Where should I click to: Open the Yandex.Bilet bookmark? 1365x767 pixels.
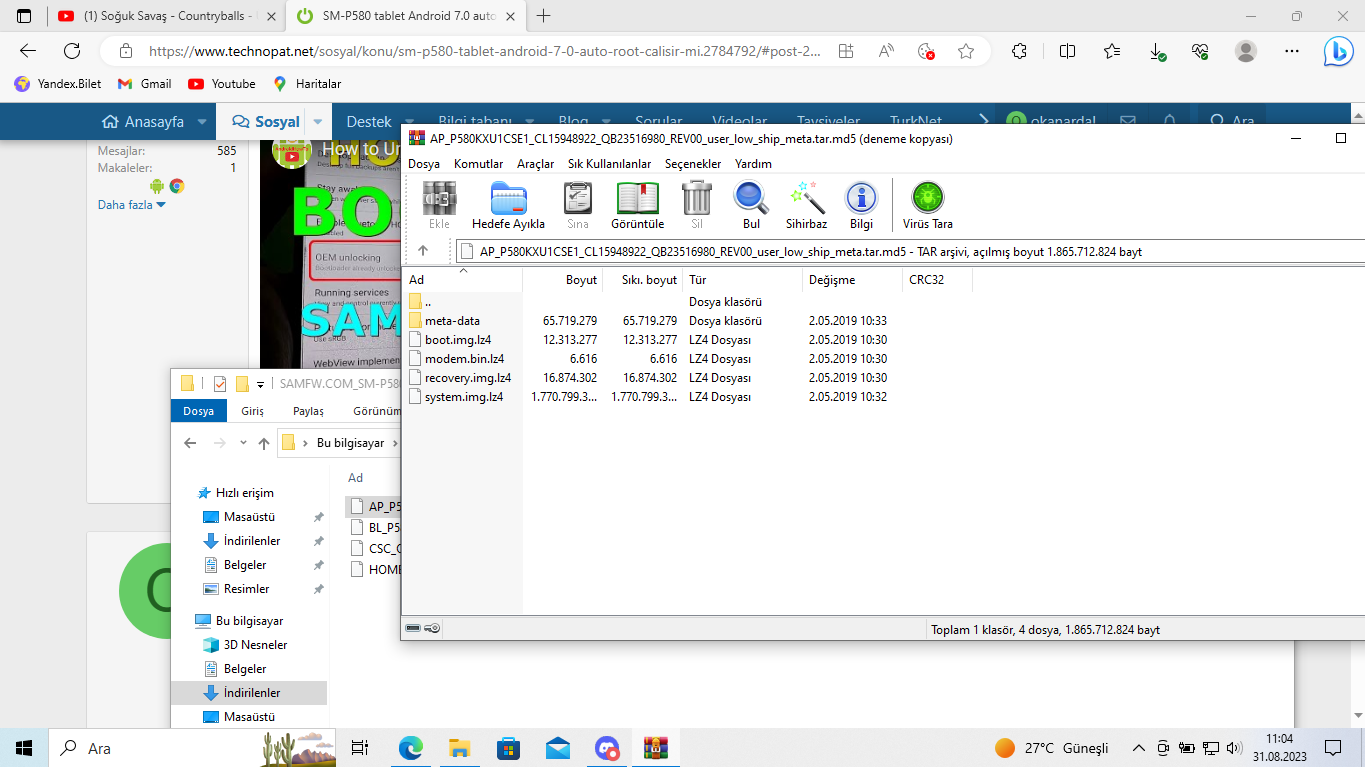(x=58, y=84)
